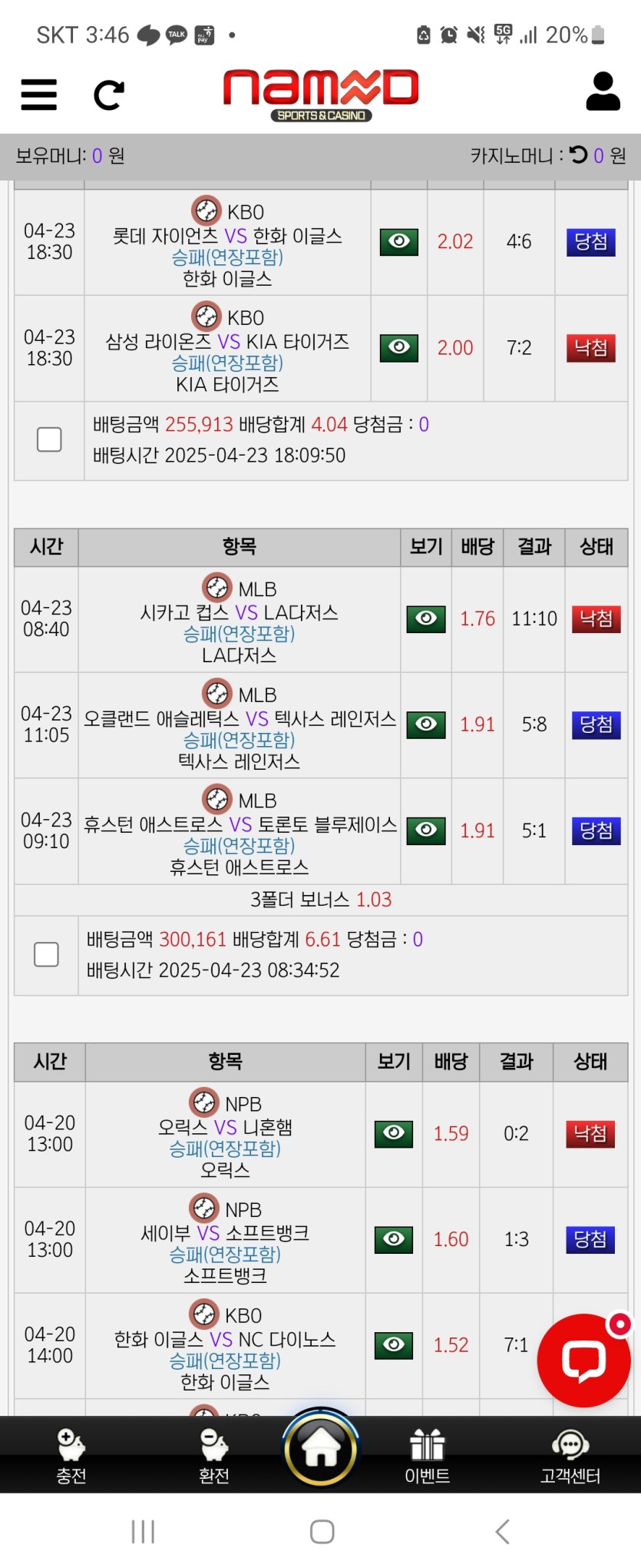
Task: Open the 환전 withdrawal tab
Action: tap(214, 1456)
